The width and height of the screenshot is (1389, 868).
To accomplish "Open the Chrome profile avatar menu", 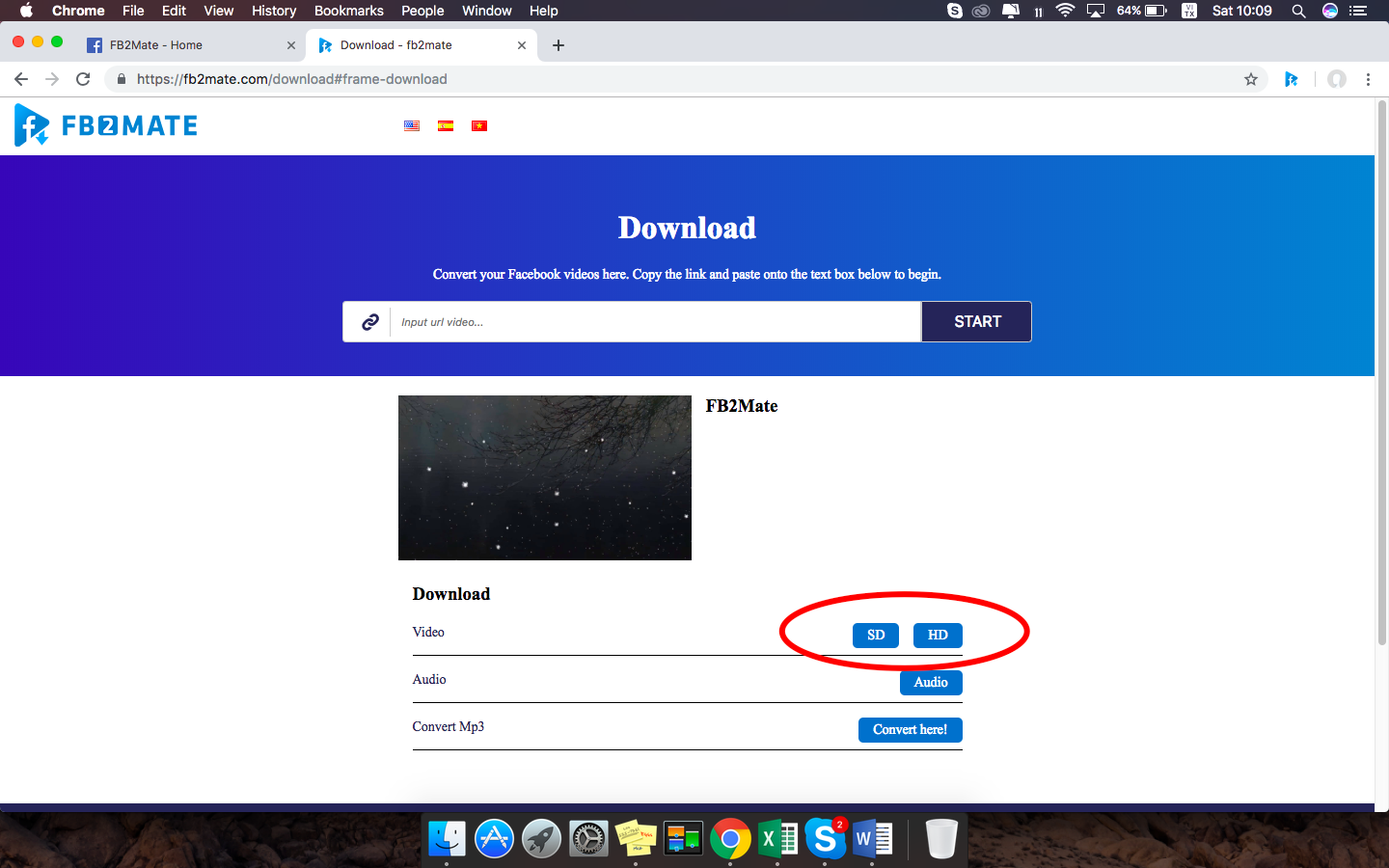I will pyautogui.click(x=1335, y=79).
